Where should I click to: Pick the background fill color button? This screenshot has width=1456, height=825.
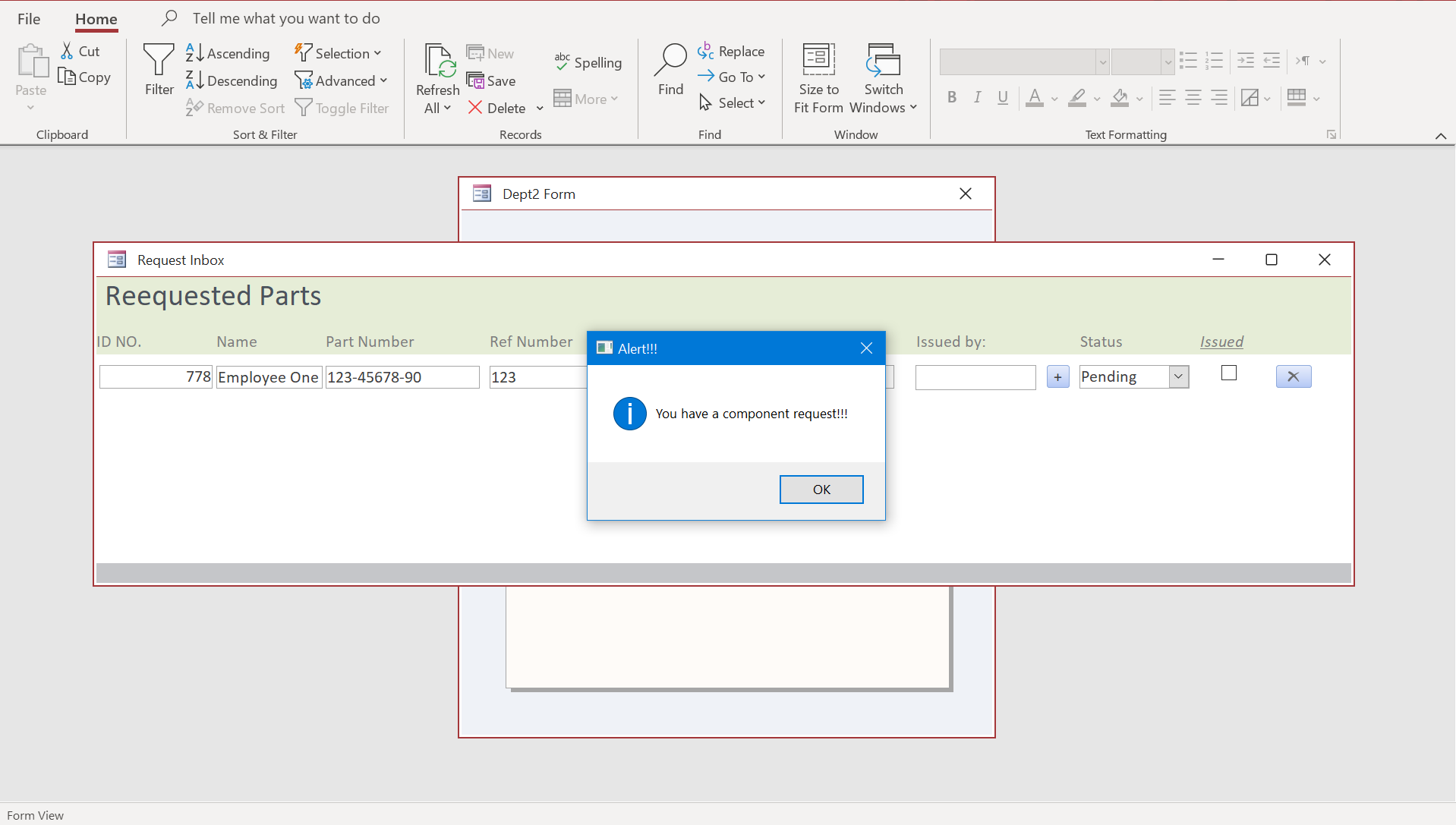point(1120,97)
